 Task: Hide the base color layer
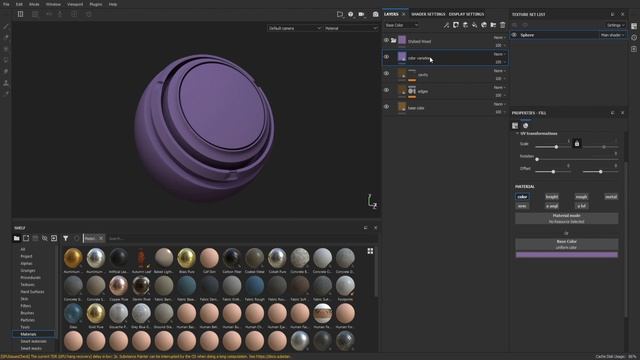tap(386, 107)
